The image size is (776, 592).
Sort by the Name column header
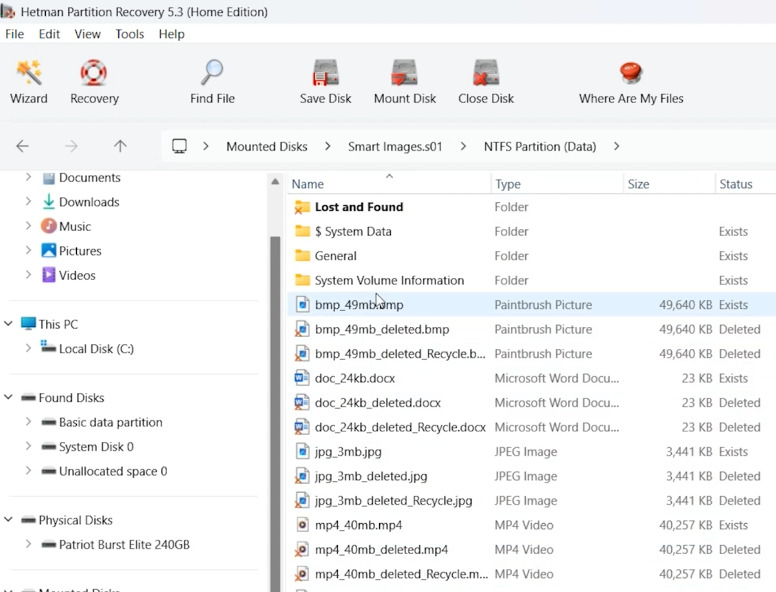(x=389, y=184)
